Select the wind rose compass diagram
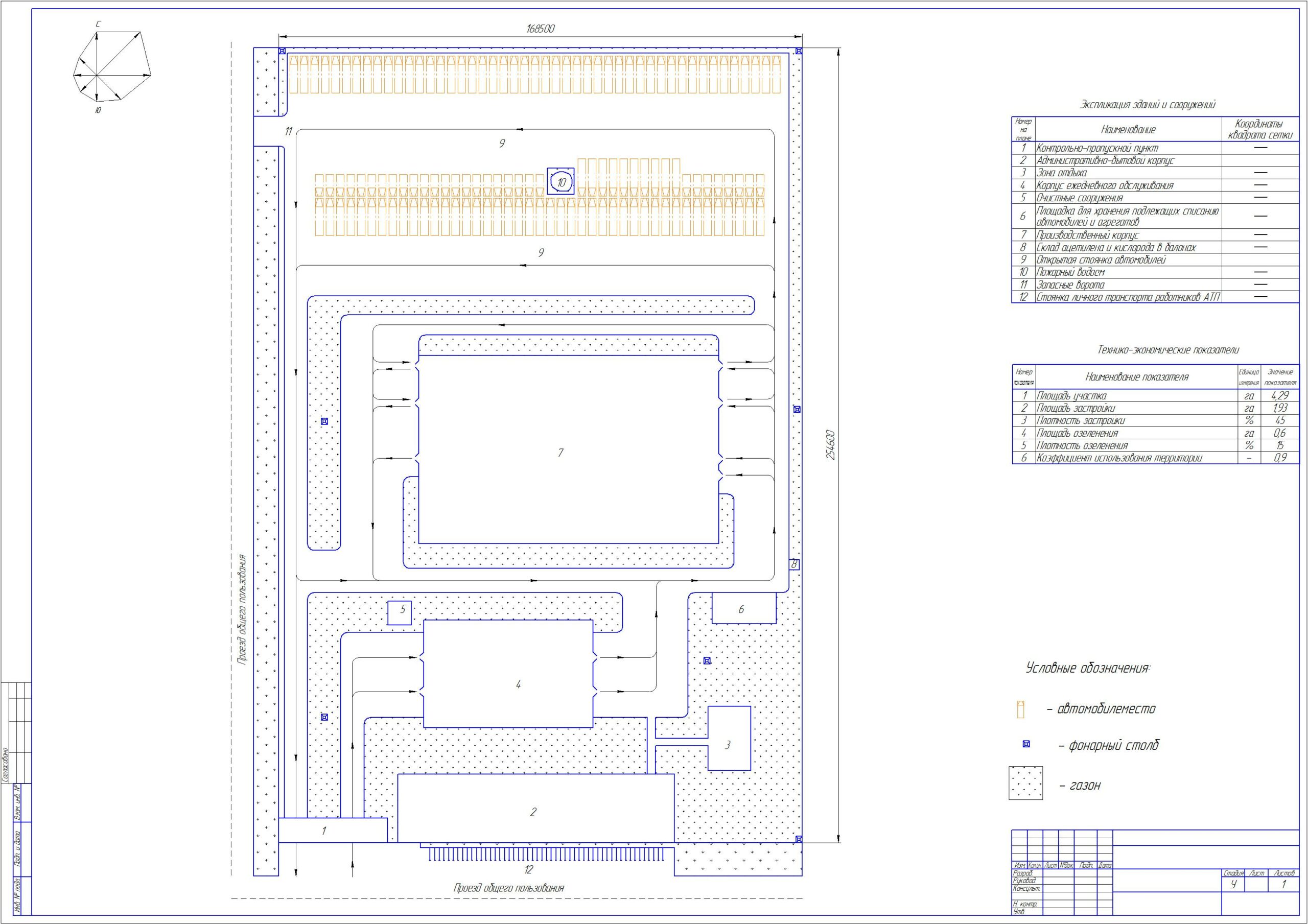The height and width of the screenshot is (924, 1308). pyautogui.click(x=112, y=66)
